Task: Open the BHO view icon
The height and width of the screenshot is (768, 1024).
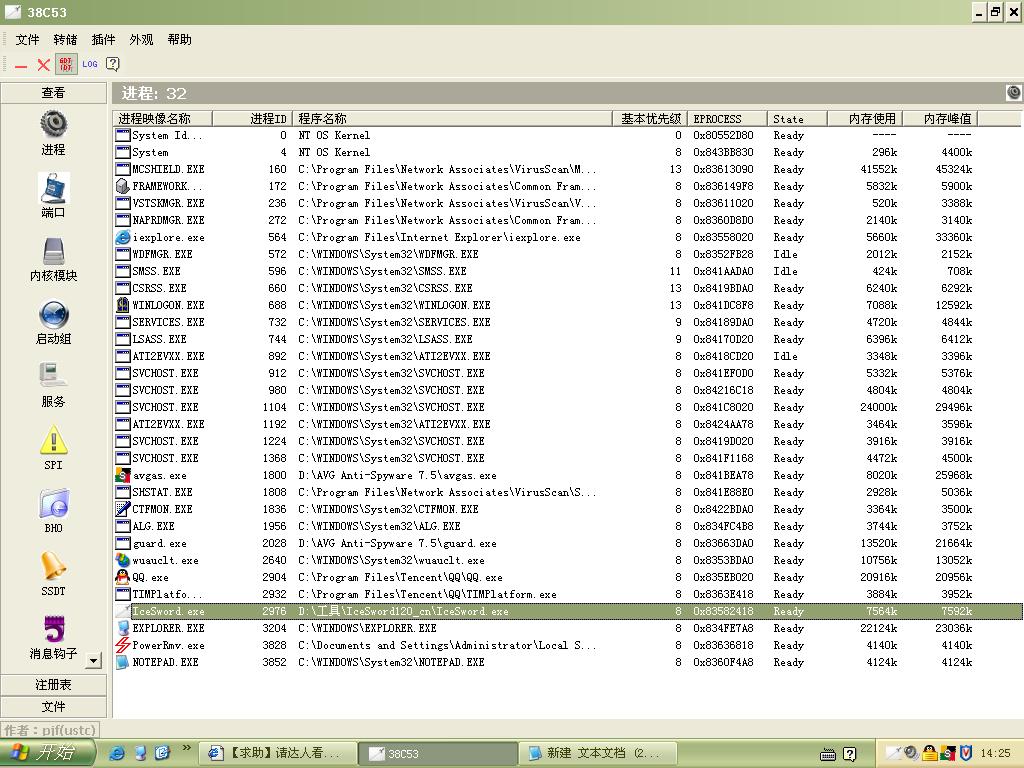Action: click(53, 504)
